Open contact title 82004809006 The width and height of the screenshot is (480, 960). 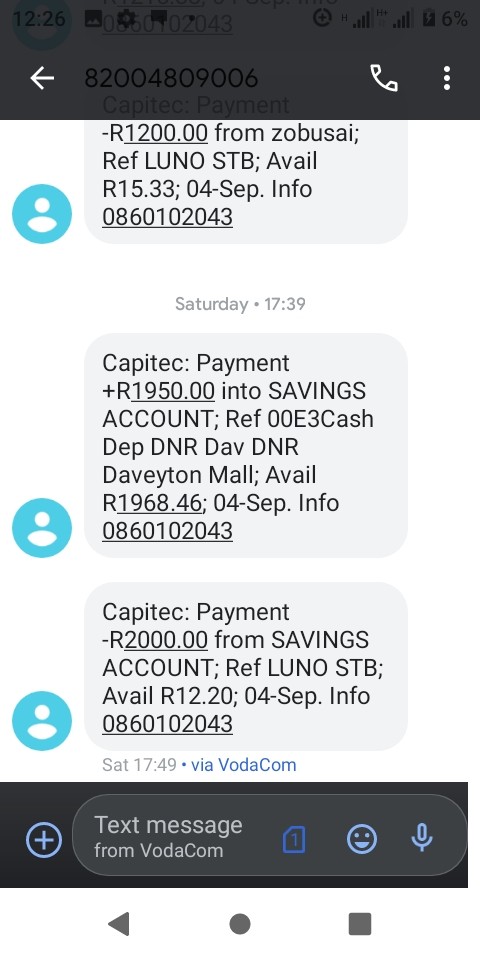[x=171, y=78]
